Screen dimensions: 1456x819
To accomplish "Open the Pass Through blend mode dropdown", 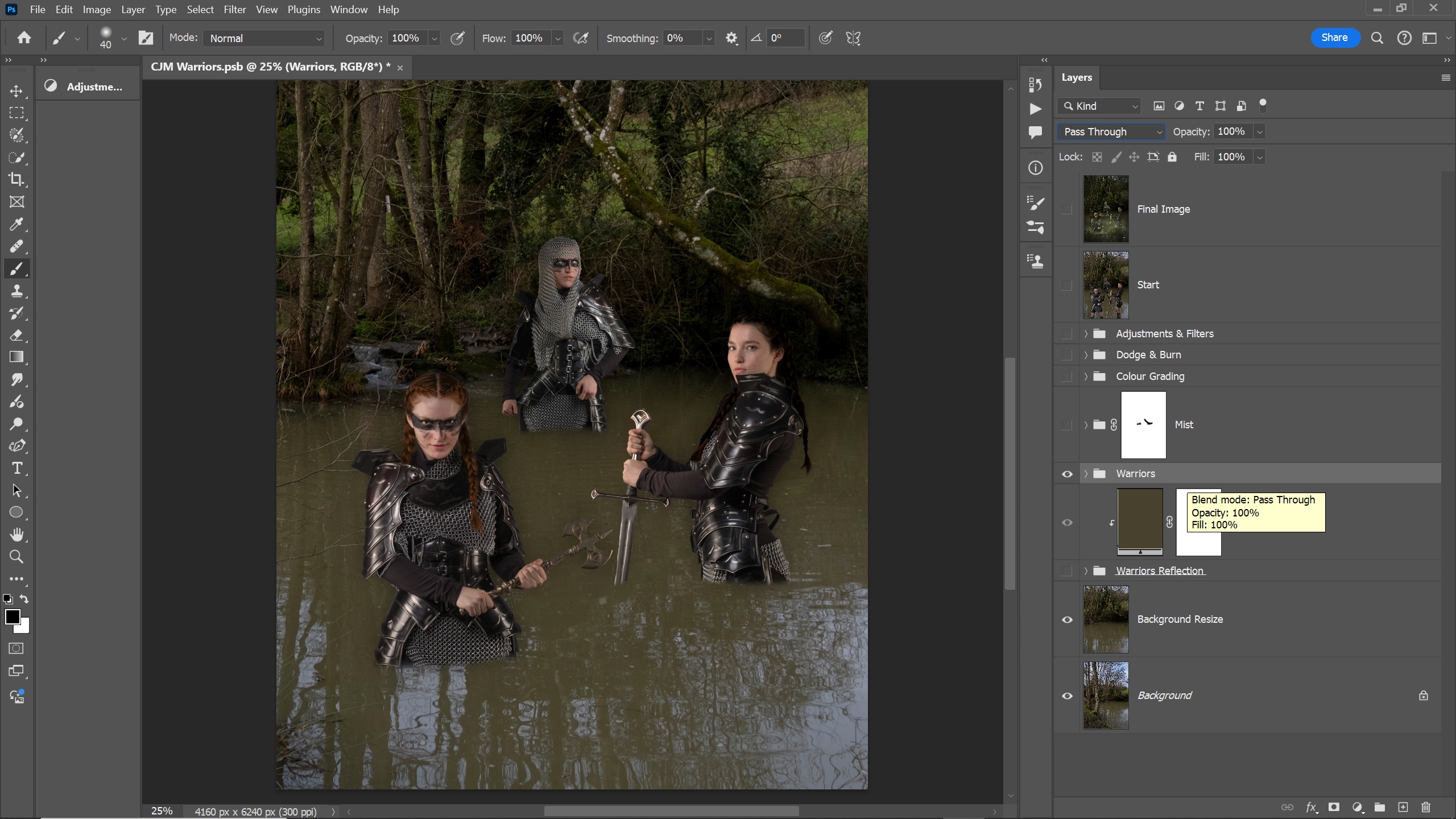I will (1111, 132).
